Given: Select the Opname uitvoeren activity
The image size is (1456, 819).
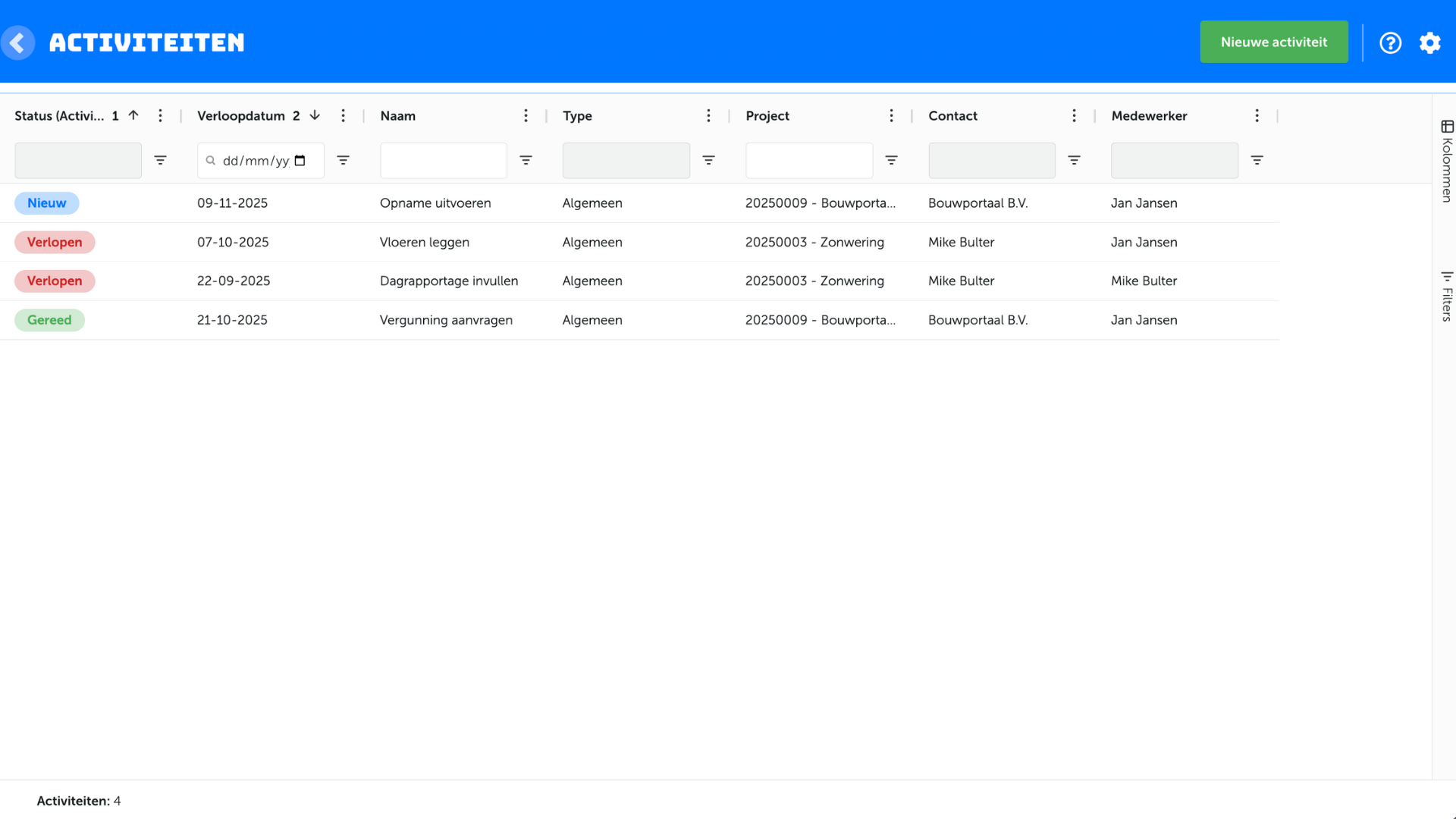Looking at the screenshot, I should pyautogui.click(x=435, y=202).
